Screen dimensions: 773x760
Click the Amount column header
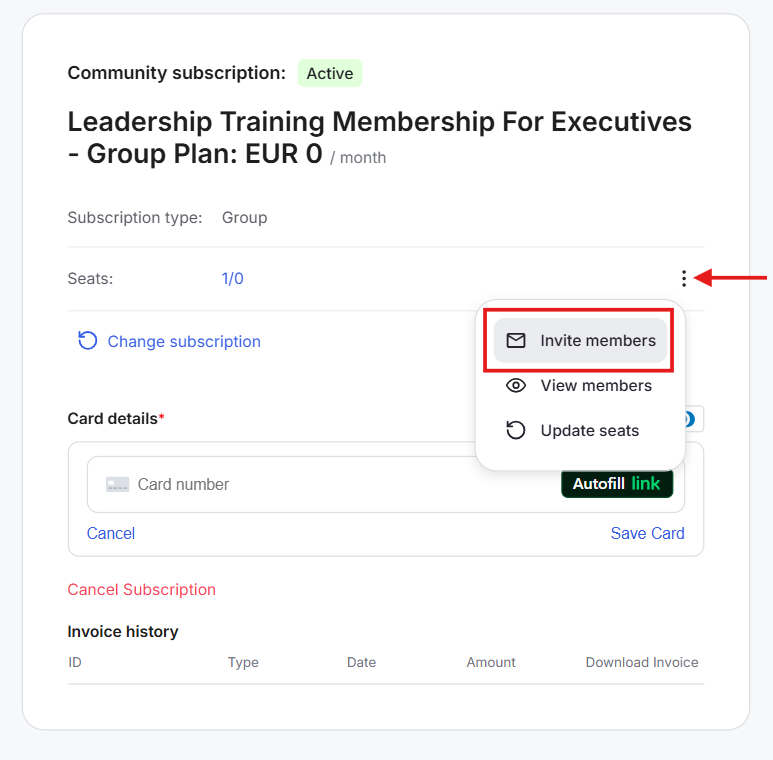coord(491,663)
